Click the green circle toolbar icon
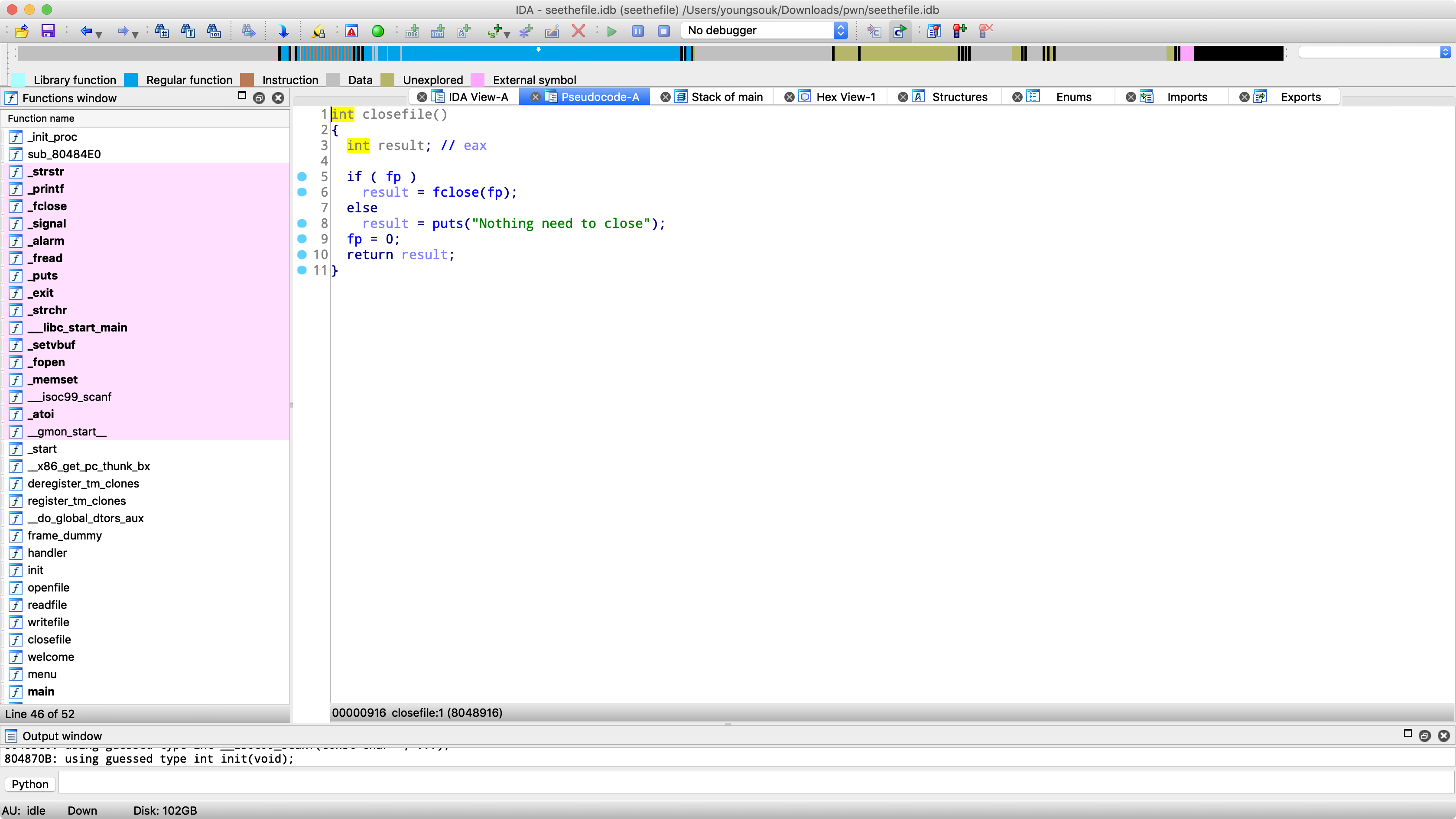 (378, 31)
